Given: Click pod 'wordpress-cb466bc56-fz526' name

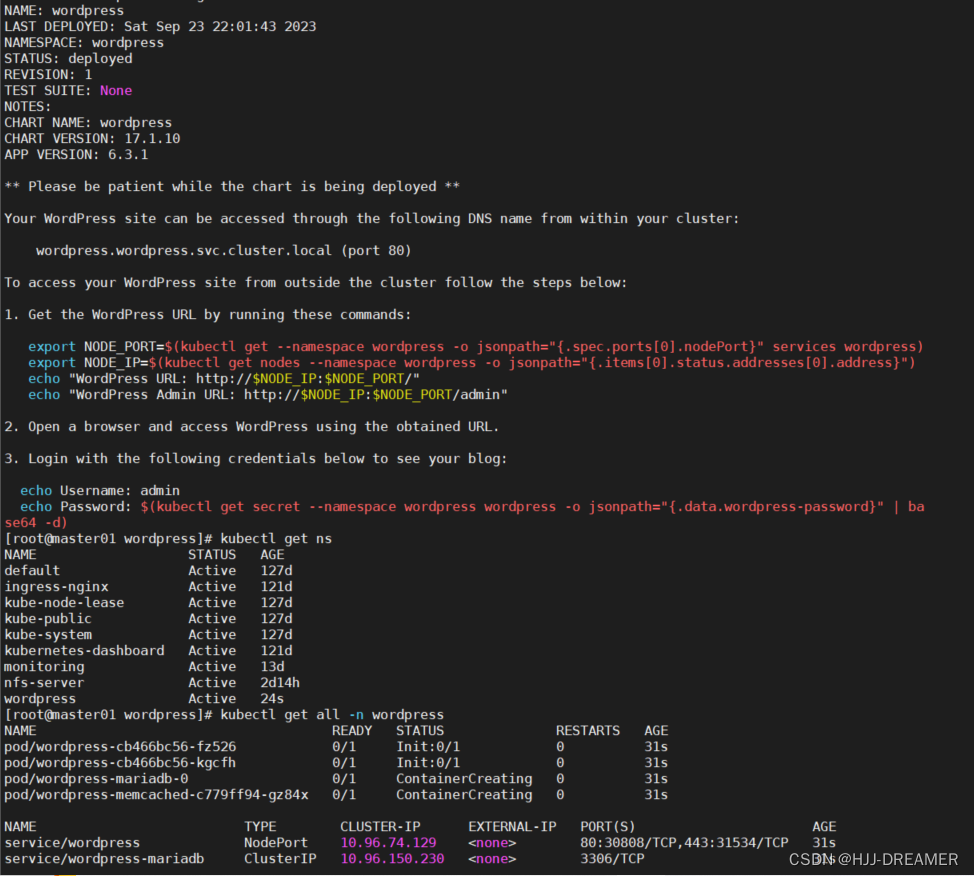Looking at the screenshot, I should [121, 747].
